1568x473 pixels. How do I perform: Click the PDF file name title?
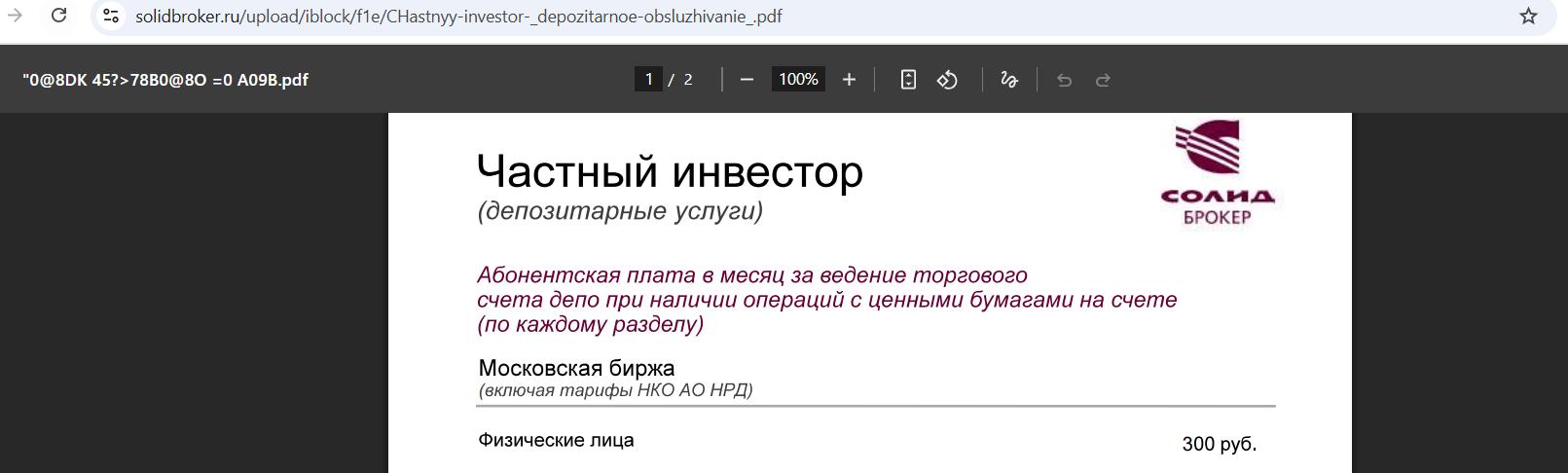click(165, 80)
